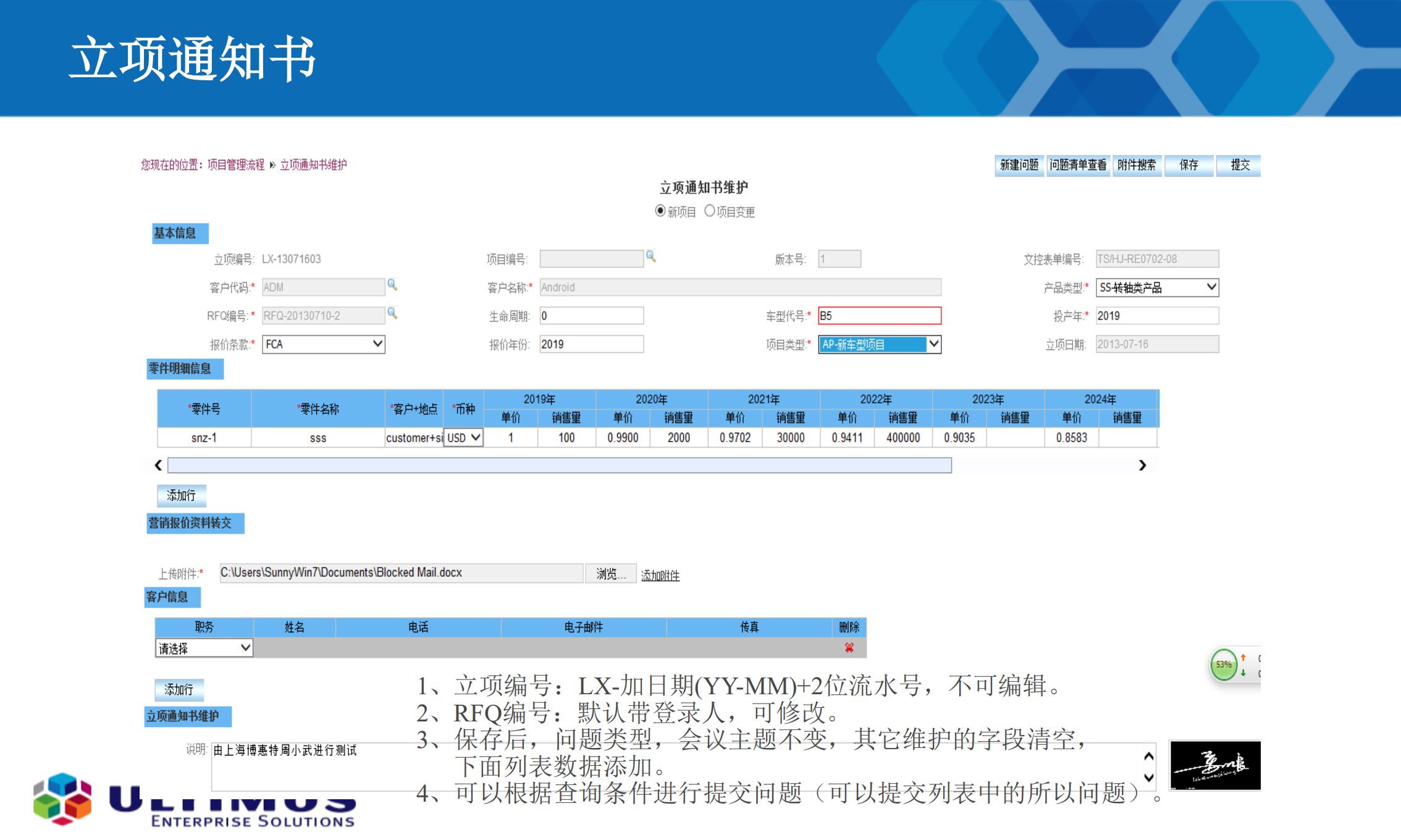Open the 币种 USD dropdown
The width and height of the screenshot is (1401, 840).
point(463,437)
